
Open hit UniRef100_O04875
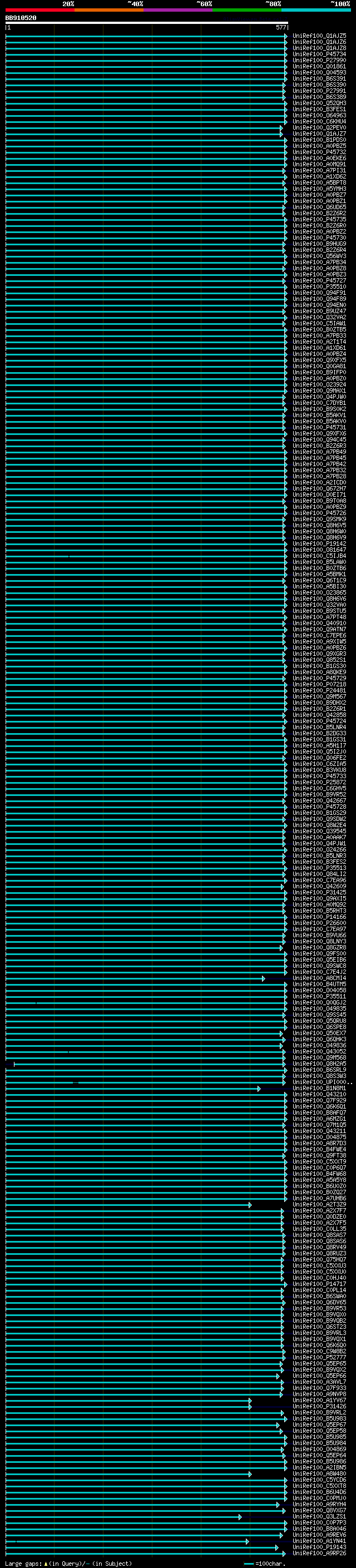coord(319,1137)
